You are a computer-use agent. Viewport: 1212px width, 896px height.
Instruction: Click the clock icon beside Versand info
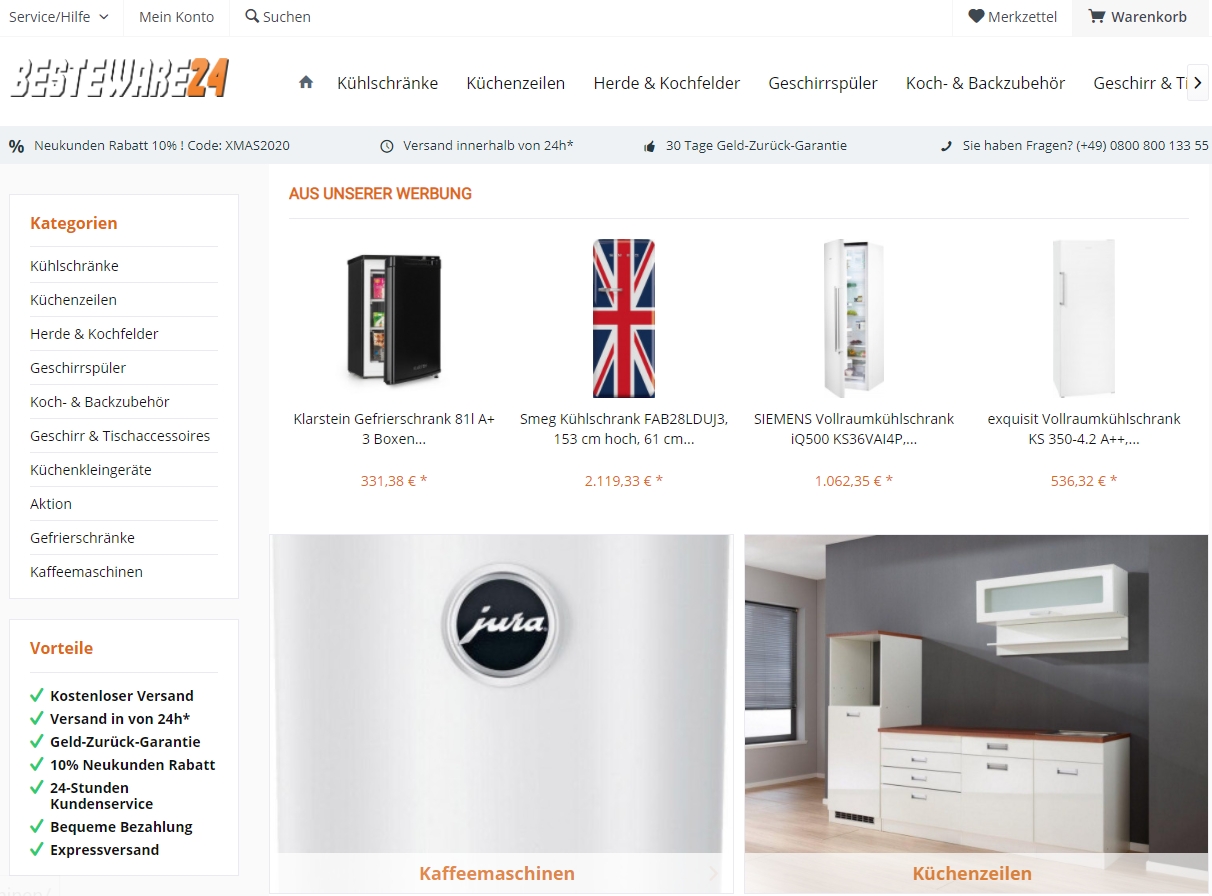(387, 146)
